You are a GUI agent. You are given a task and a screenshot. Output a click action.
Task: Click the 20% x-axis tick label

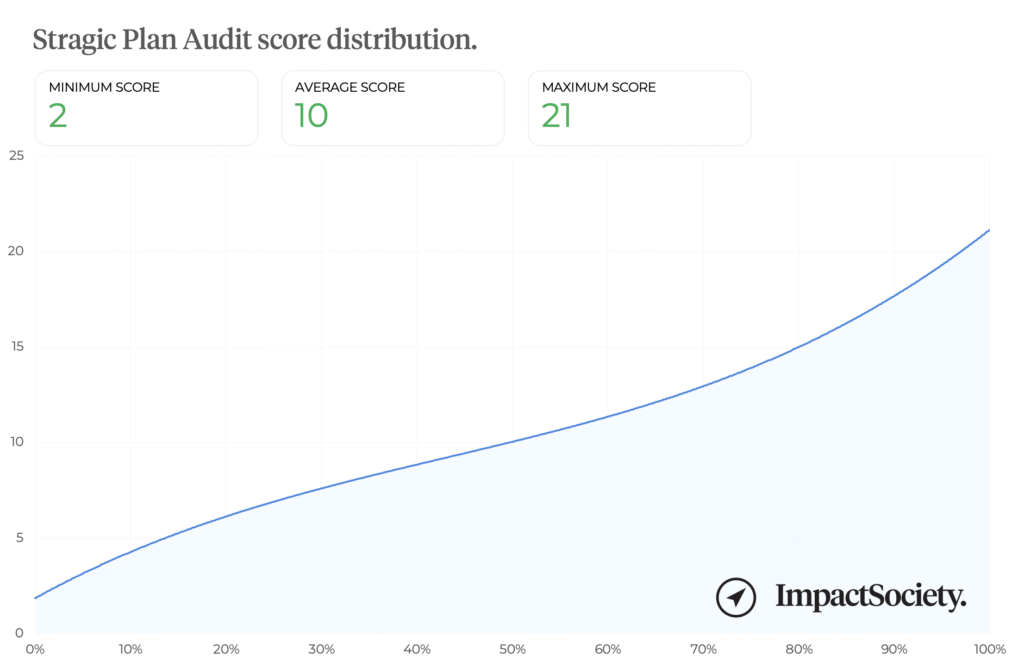point(226,650)
